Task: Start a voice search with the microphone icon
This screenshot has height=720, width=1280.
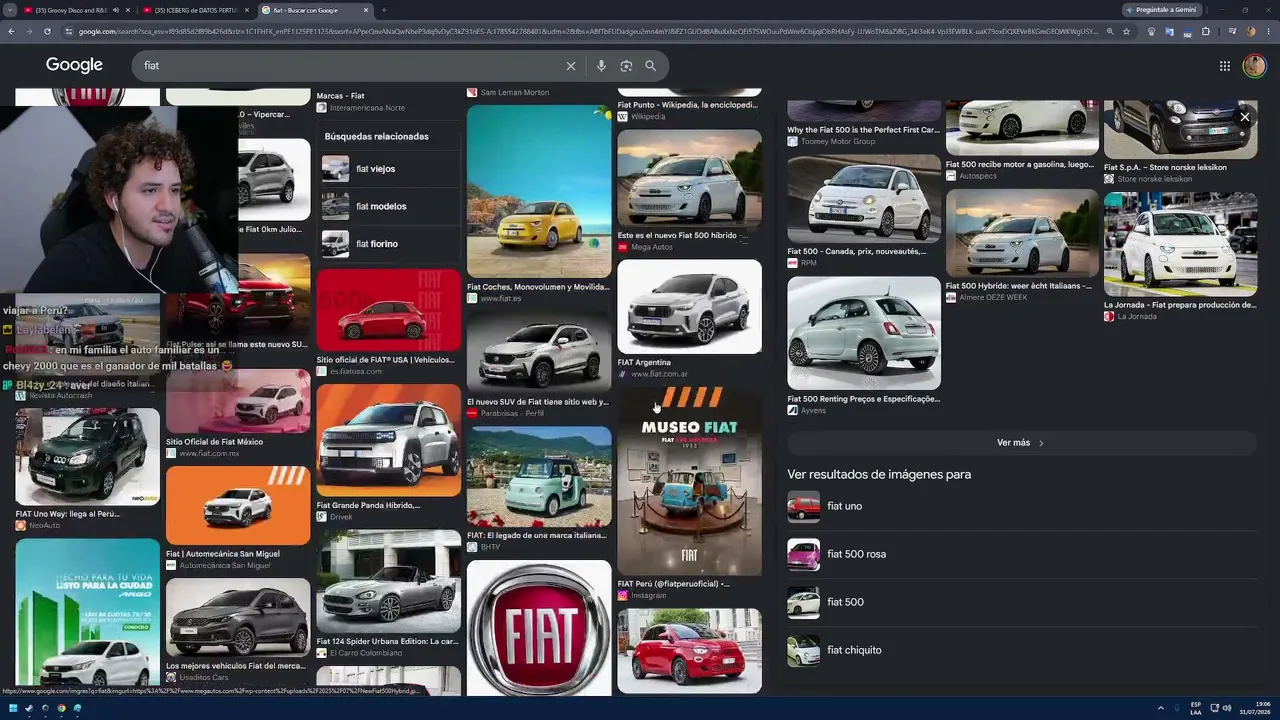Action: 601,66
